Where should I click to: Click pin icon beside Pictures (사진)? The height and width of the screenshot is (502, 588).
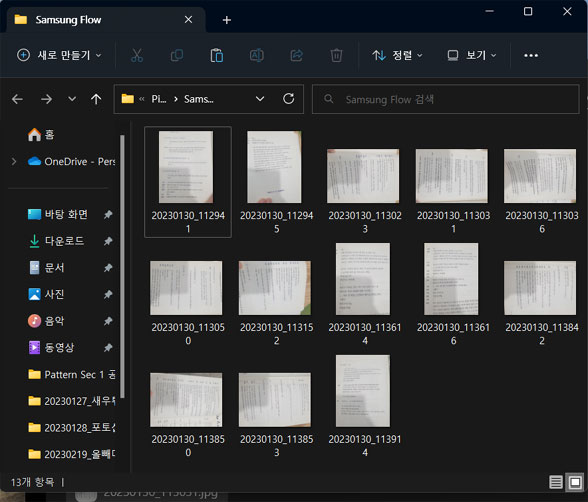pyautogui.click(x=108, y=294)
